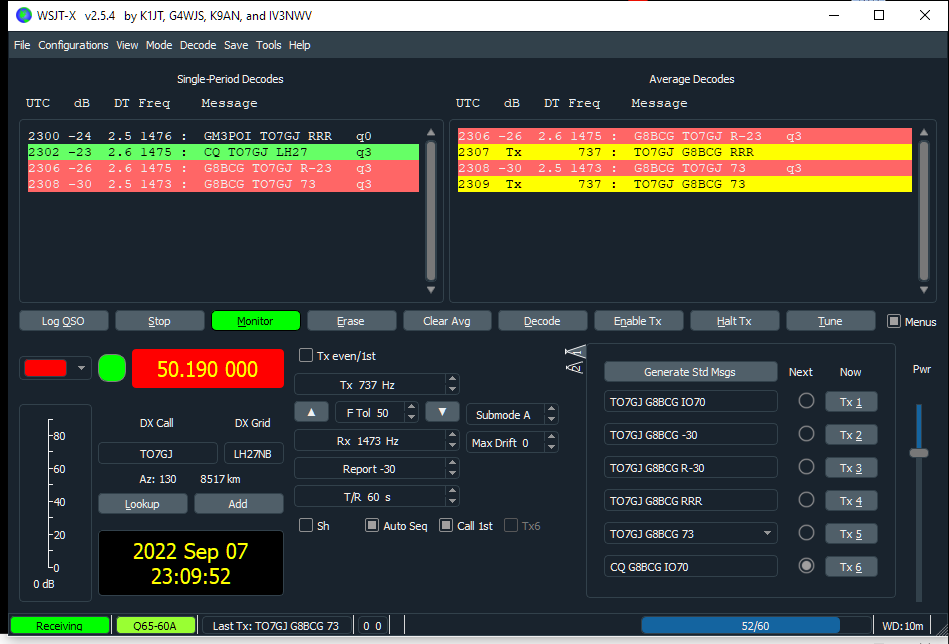Click the Tune button

(x=830, y=321)
